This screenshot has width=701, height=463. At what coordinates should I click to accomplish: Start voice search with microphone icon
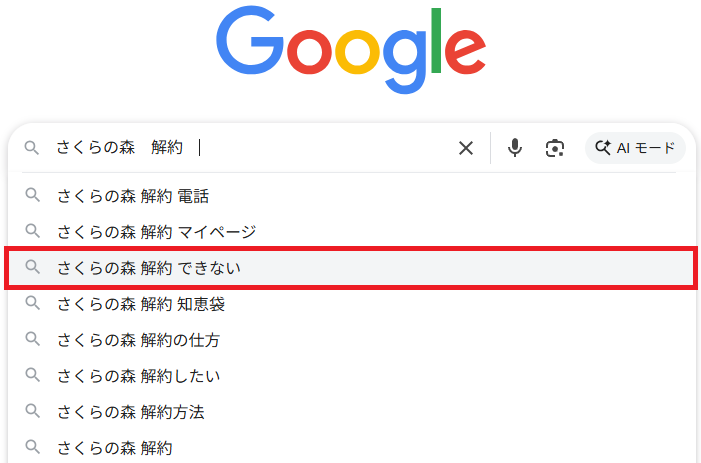pyautogui.click(x=515, y=148)
